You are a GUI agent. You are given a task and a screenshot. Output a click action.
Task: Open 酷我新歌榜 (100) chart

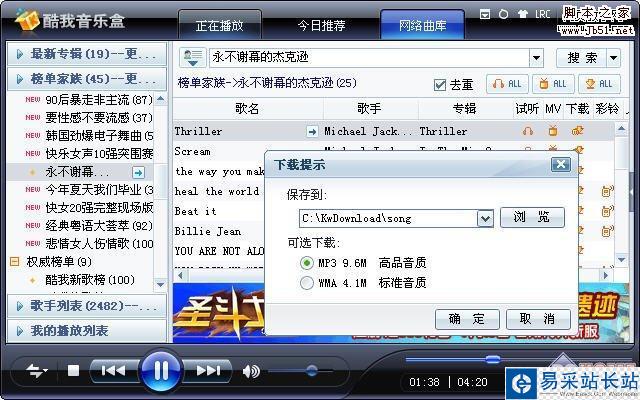coord(90,280)
